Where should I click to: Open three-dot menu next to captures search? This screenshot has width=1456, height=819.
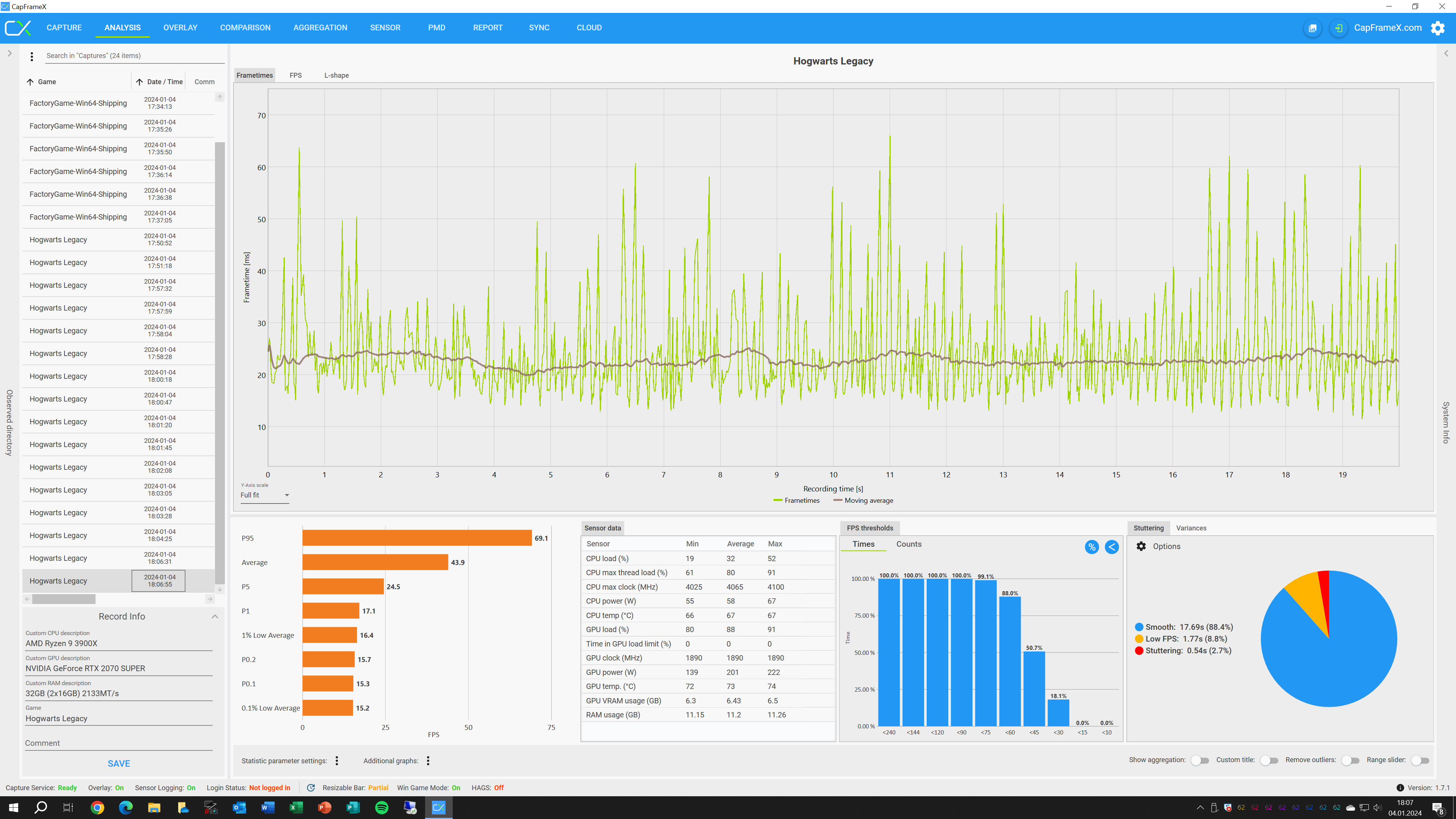click(x=31, y=56)
